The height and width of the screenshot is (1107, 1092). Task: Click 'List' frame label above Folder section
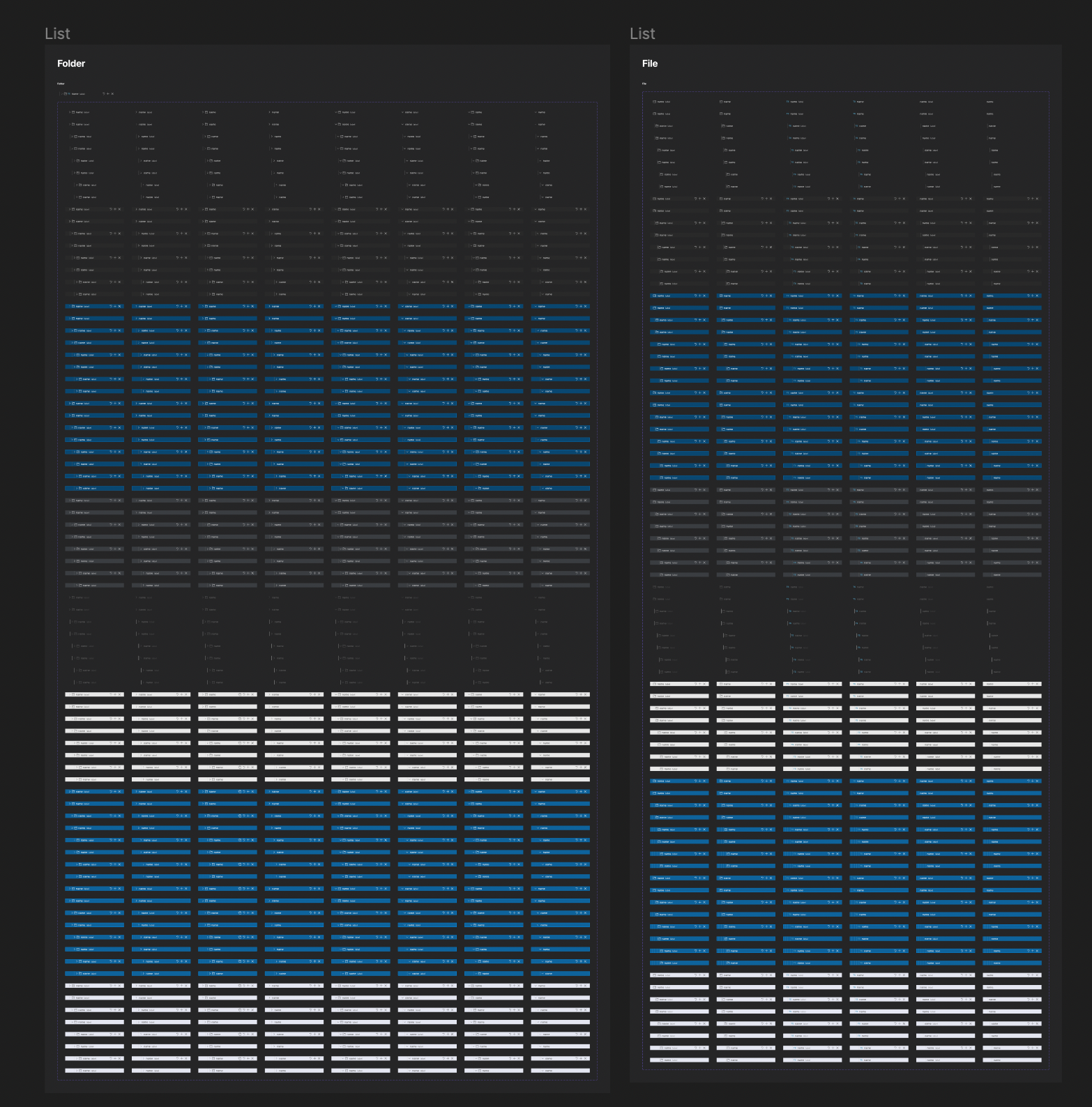click(57, 33)
